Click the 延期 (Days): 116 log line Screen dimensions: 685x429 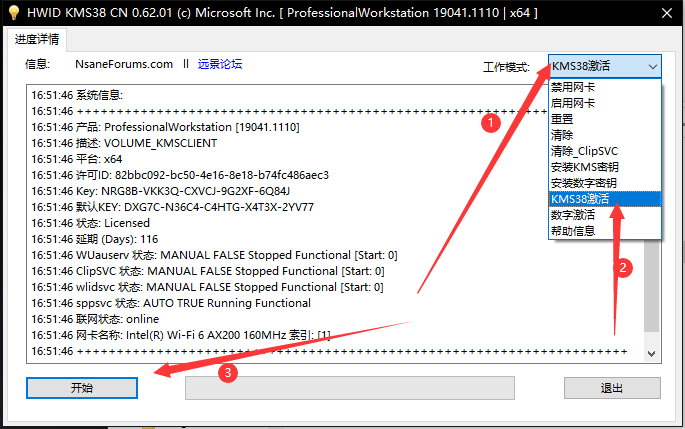pyautogui.click(x=94, y=239)
